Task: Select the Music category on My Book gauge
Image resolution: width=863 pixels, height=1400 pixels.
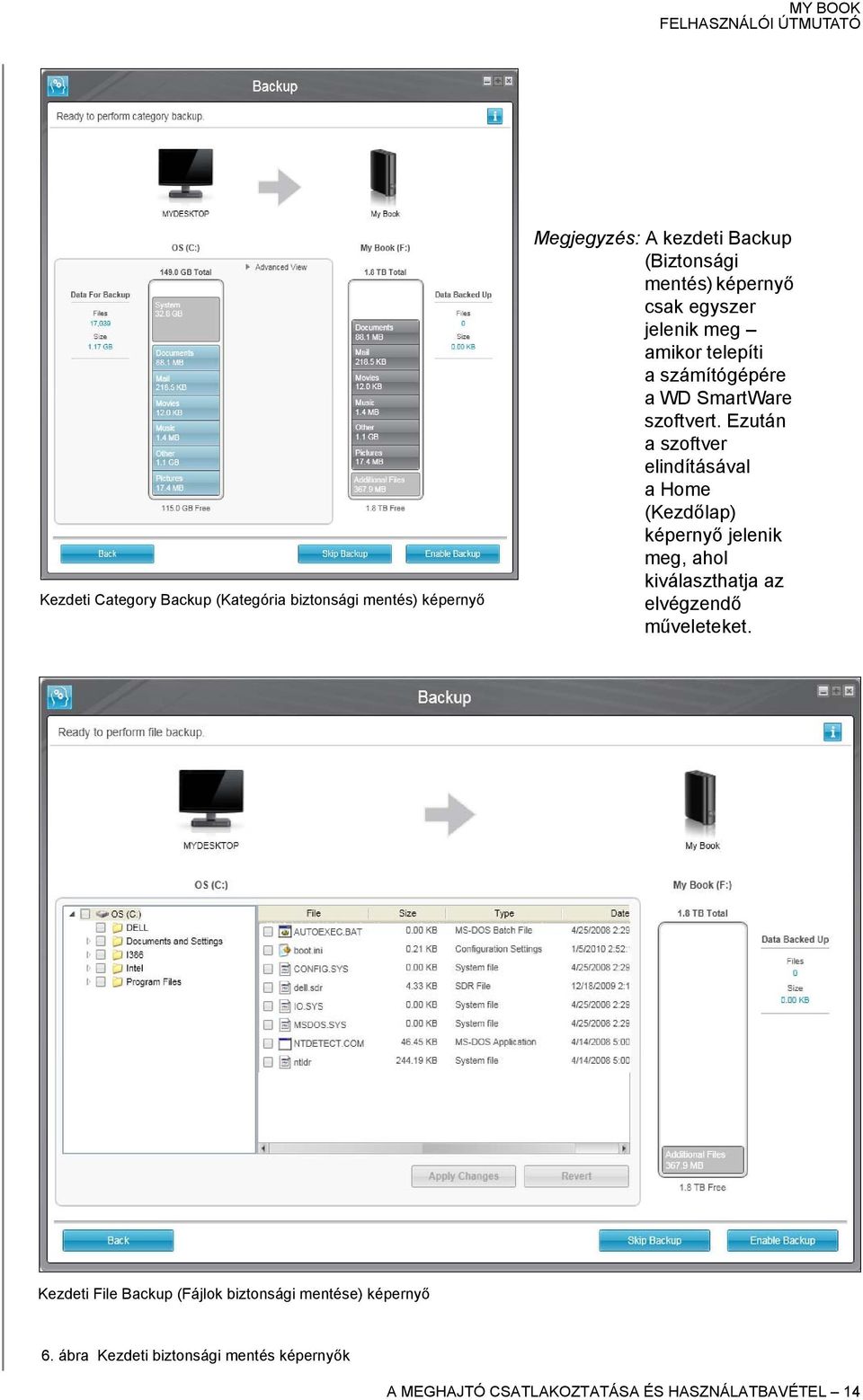Action: (x=386, y=407)
